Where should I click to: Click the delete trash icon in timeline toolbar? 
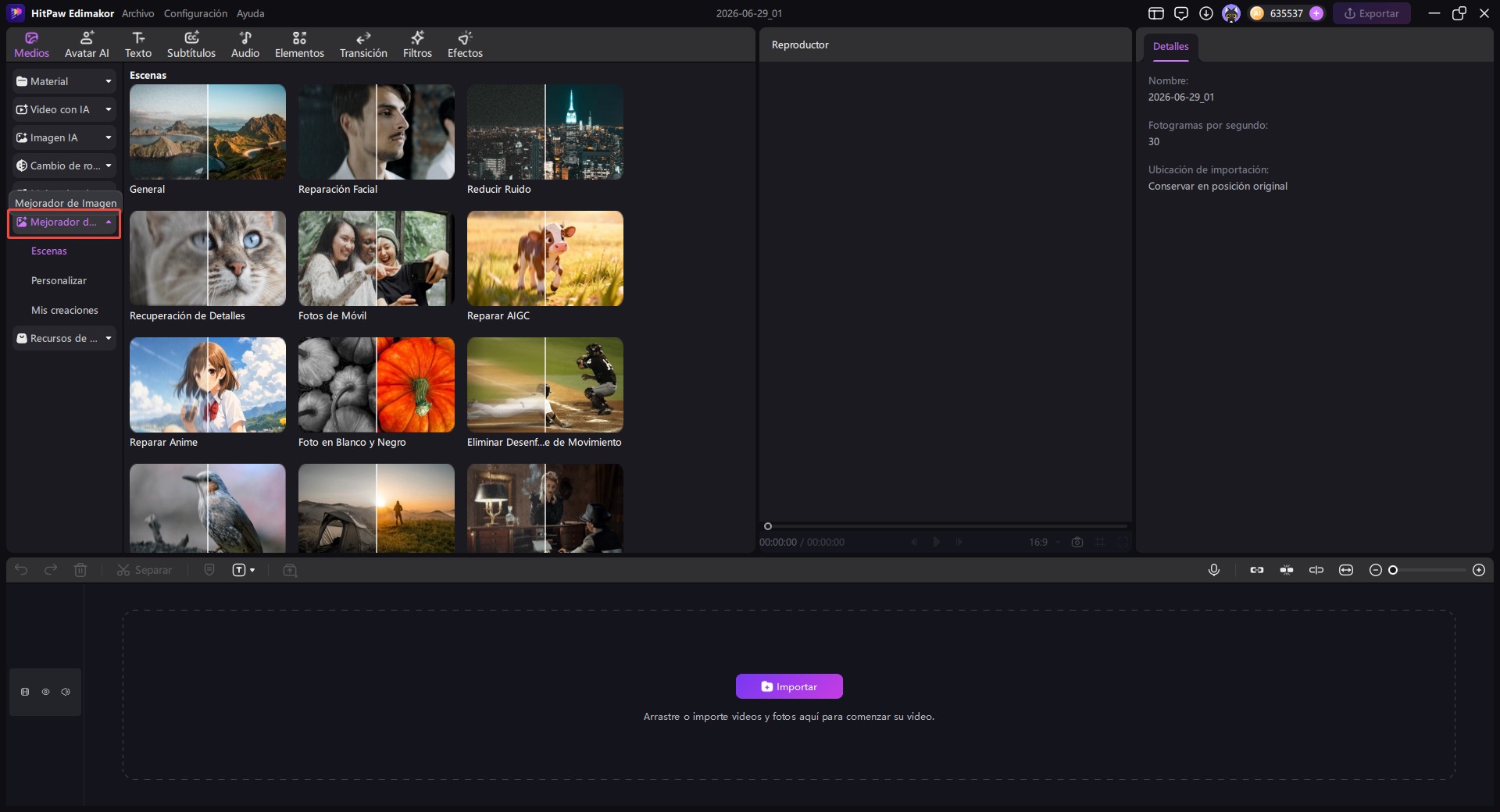(80, 570)
